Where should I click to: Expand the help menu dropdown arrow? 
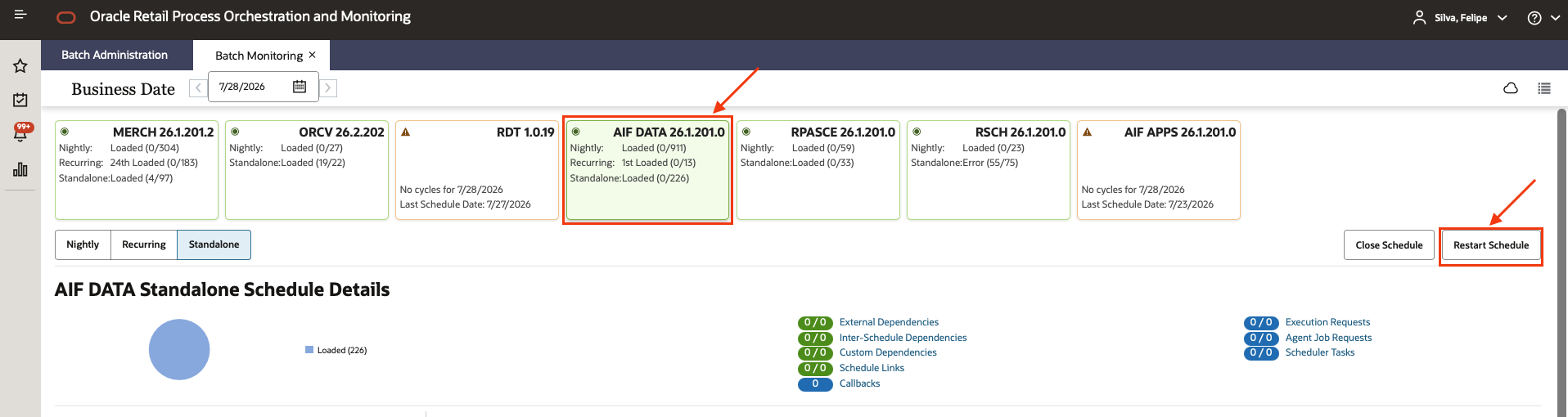(x=1555, y=17)
